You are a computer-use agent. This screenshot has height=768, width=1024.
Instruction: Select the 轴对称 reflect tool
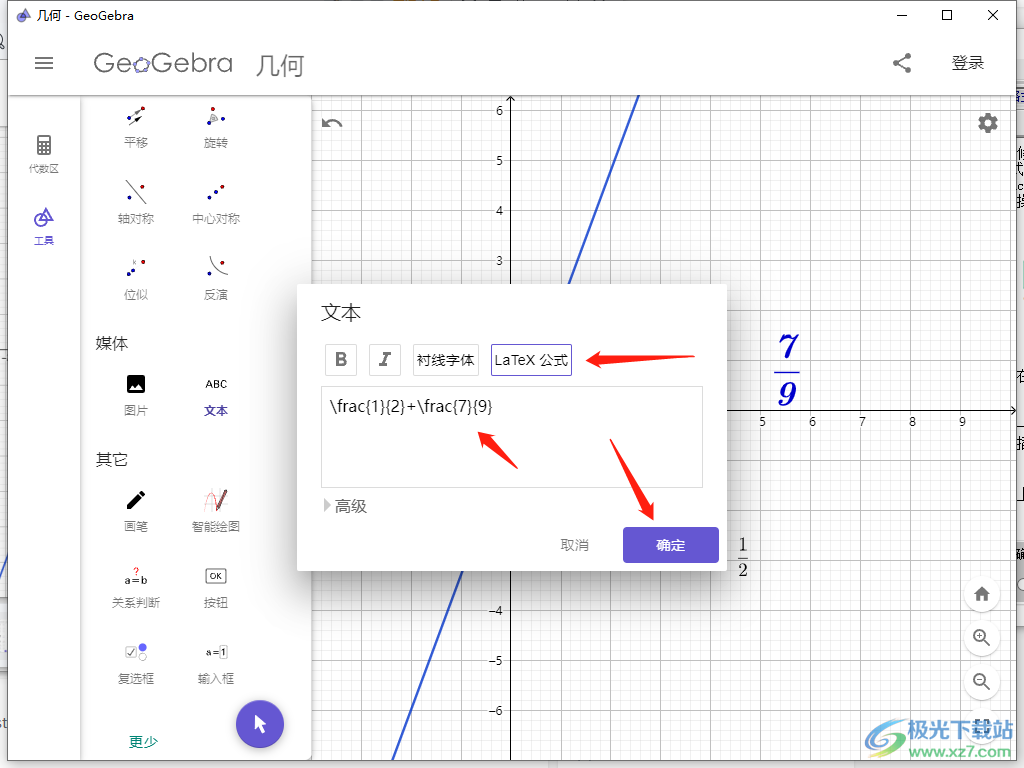click(x=136, y=202)
